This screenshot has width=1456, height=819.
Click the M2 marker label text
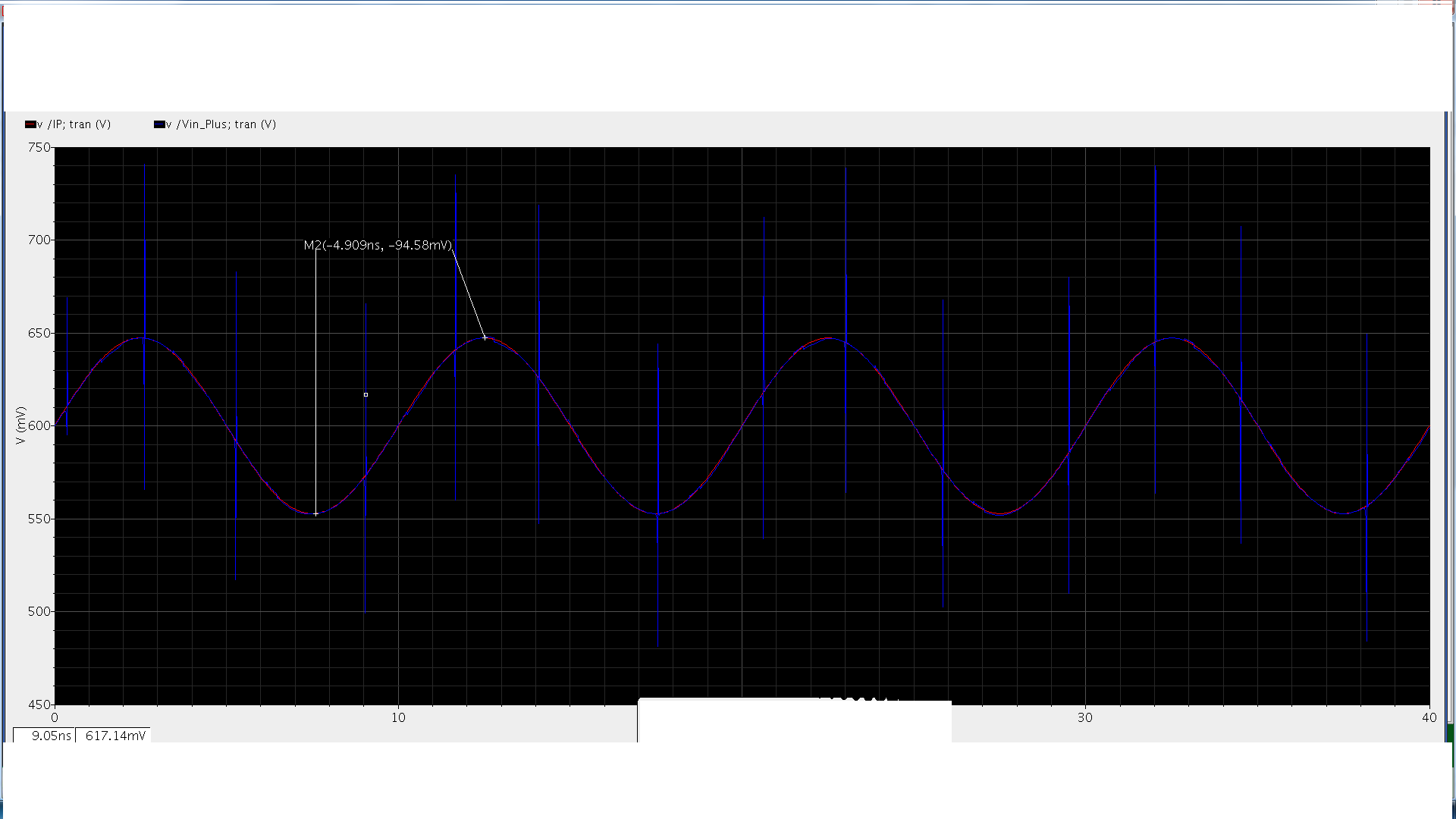(x=378, y=246)
